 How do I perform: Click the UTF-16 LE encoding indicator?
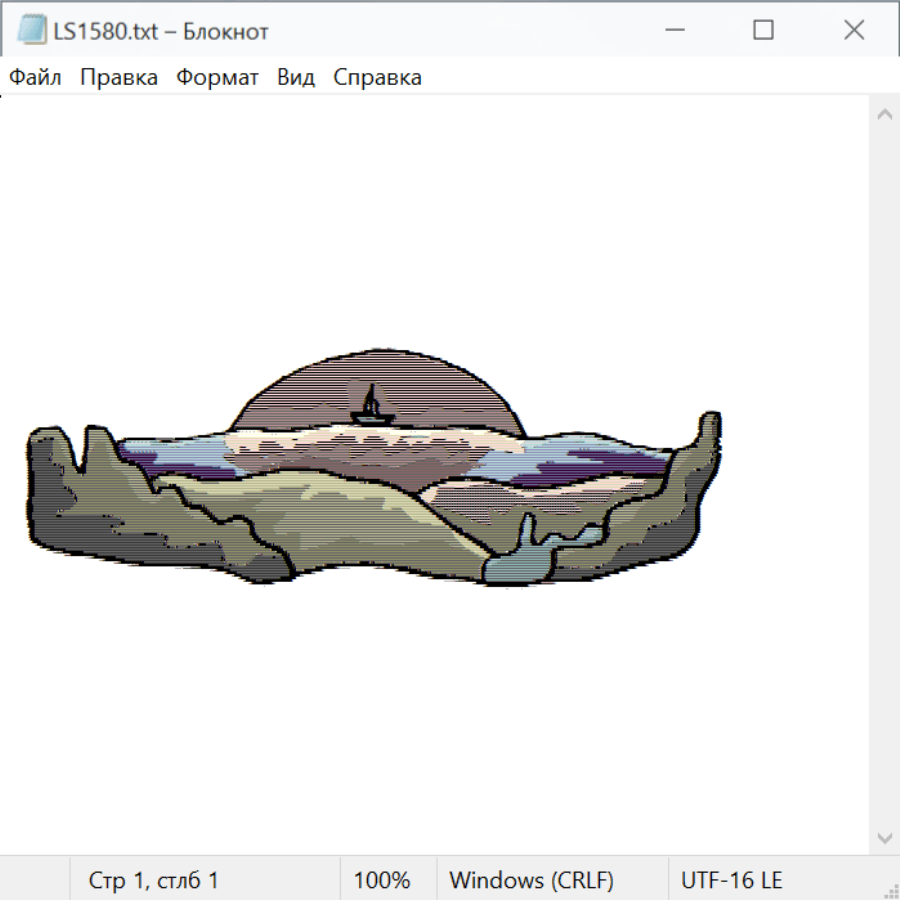click(x=731, y=880)
